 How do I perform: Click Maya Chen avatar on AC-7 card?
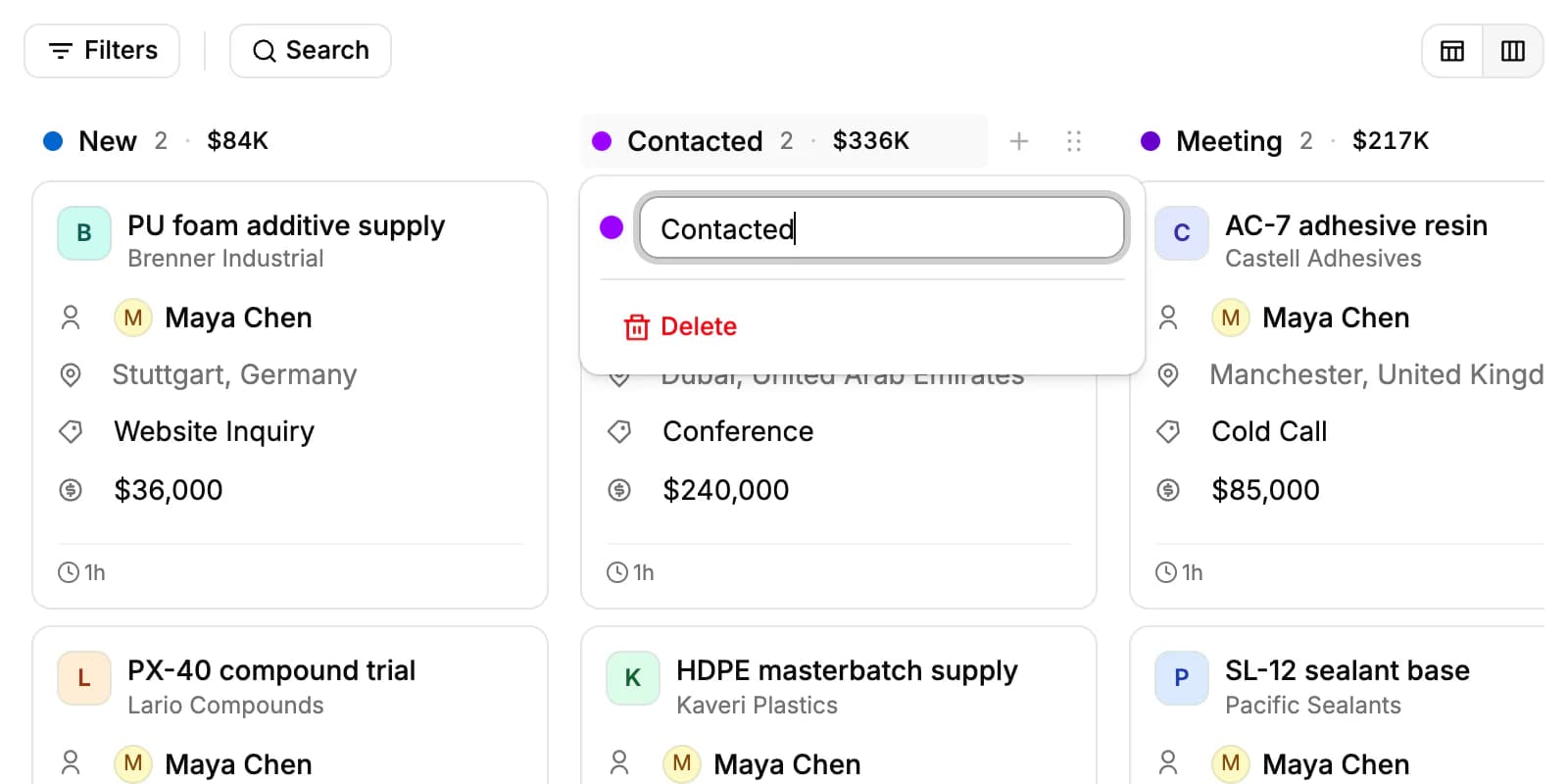pos(1231,318)
